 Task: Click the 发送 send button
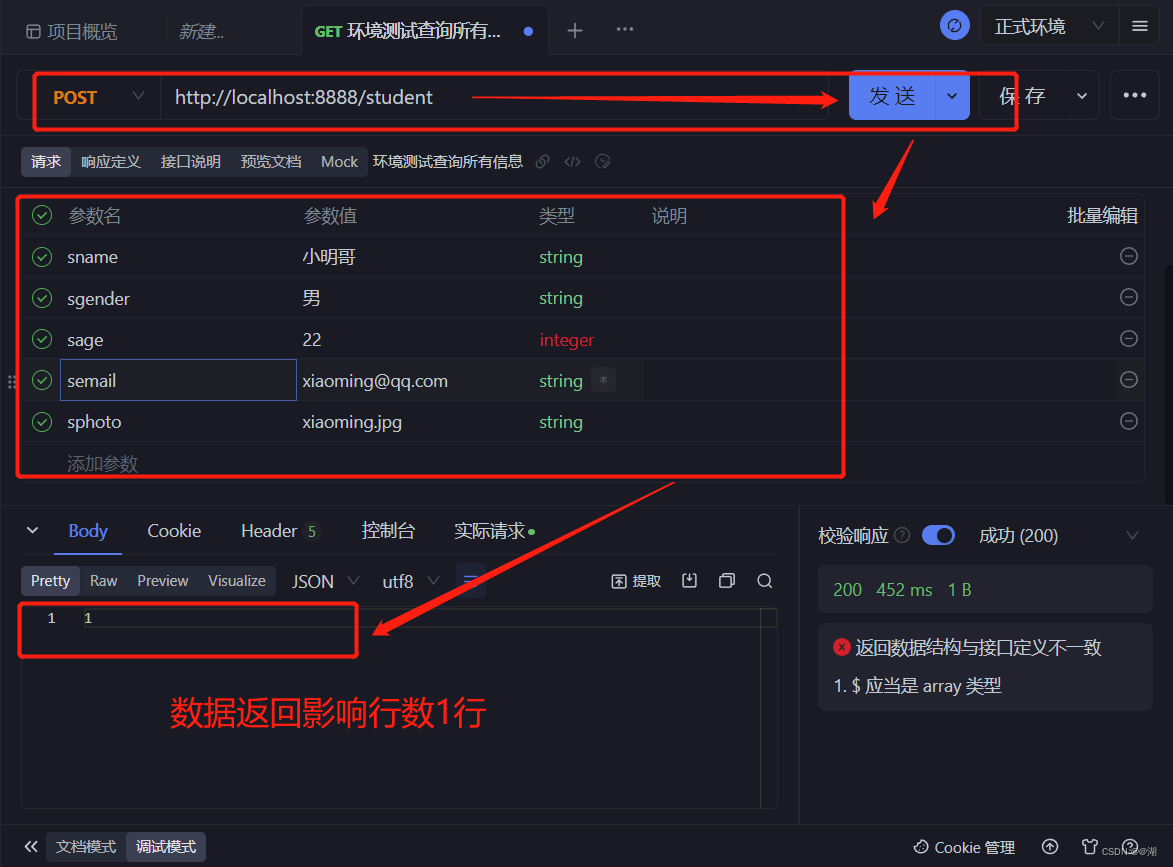point(892,96)
